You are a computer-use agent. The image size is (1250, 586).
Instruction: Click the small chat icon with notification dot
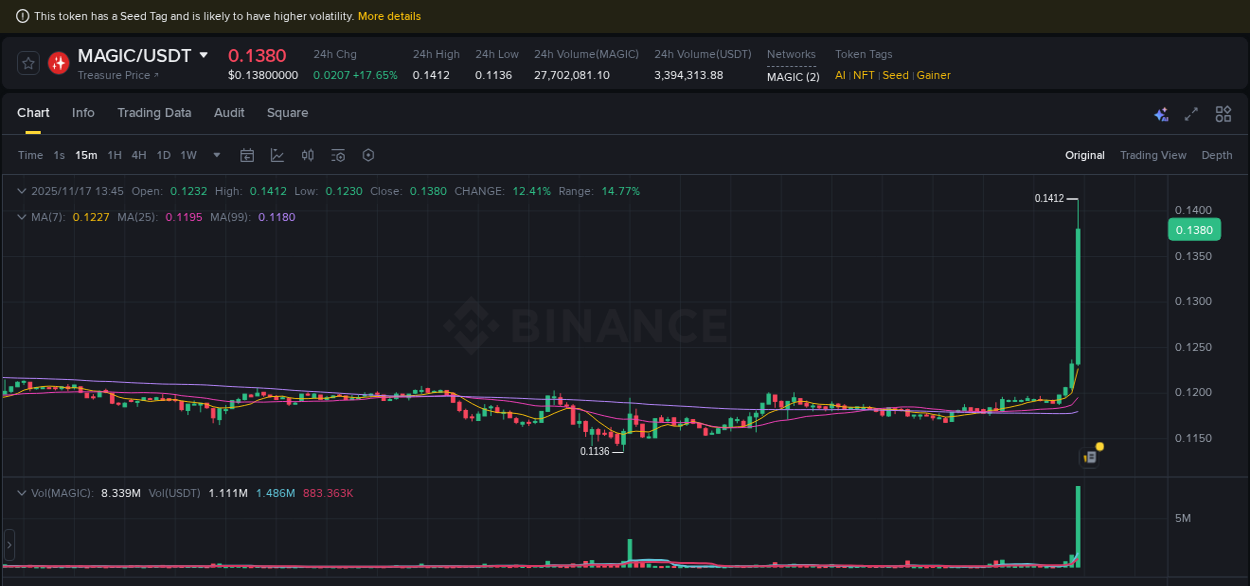[1089, 455]
